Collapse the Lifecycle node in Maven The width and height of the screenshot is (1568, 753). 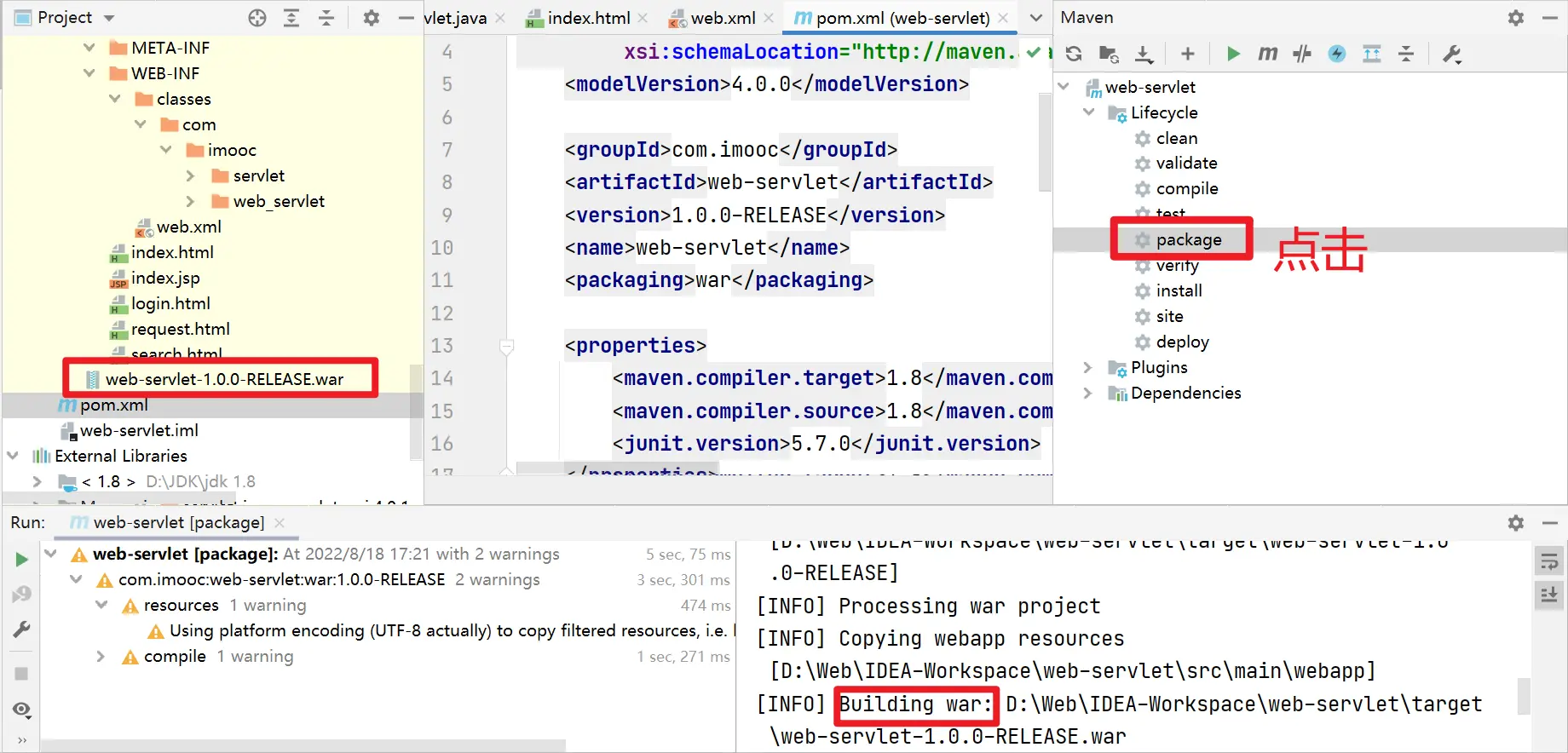1088,112
